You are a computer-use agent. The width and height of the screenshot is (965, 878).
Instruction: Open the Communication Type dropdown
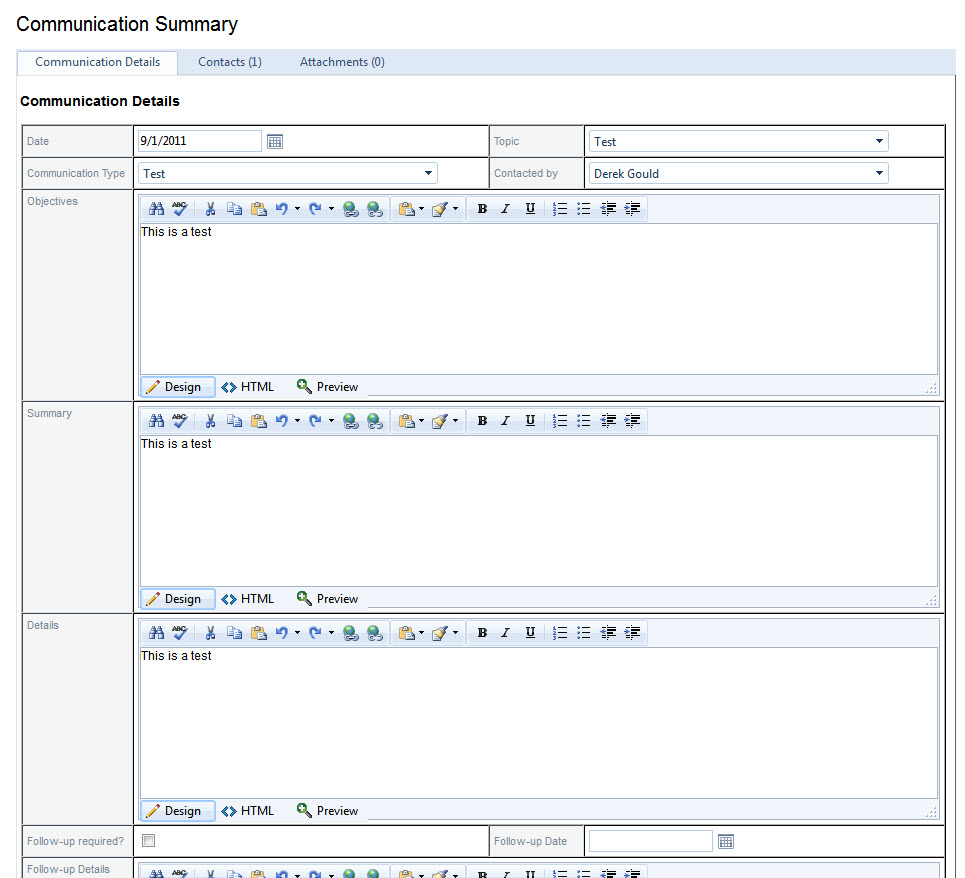click(428, 174)
